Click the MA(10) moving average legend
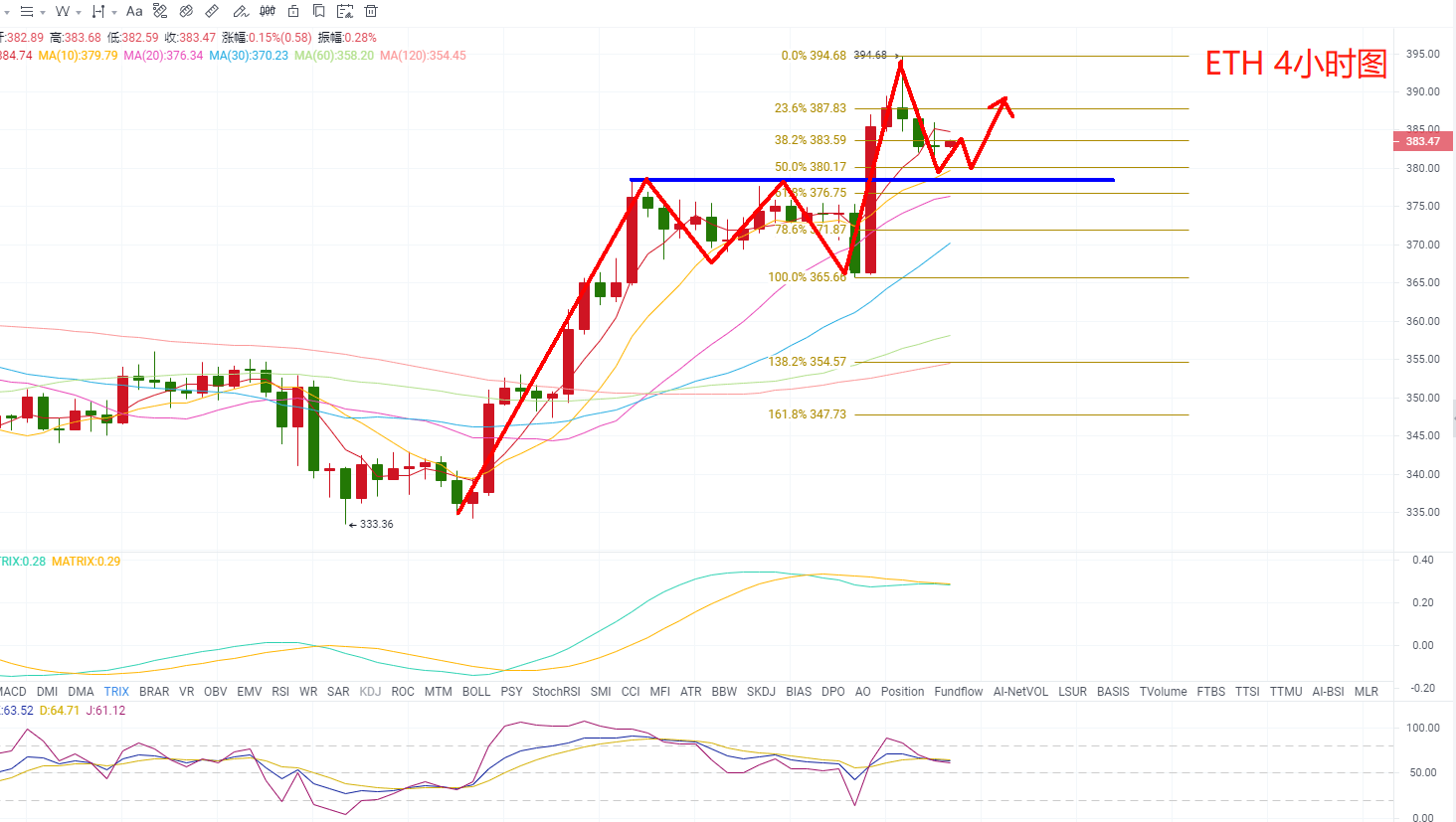1456x822 pixels. [78, 56]
